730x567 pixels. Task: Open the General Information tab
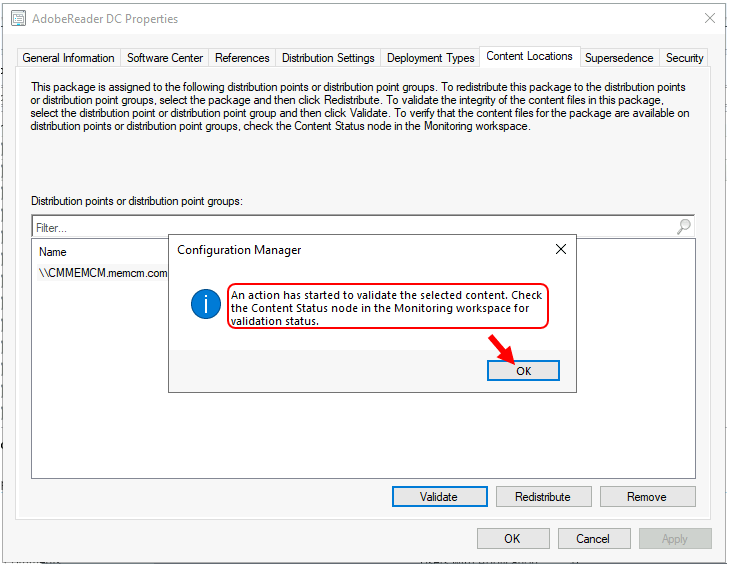click(68, 58)
